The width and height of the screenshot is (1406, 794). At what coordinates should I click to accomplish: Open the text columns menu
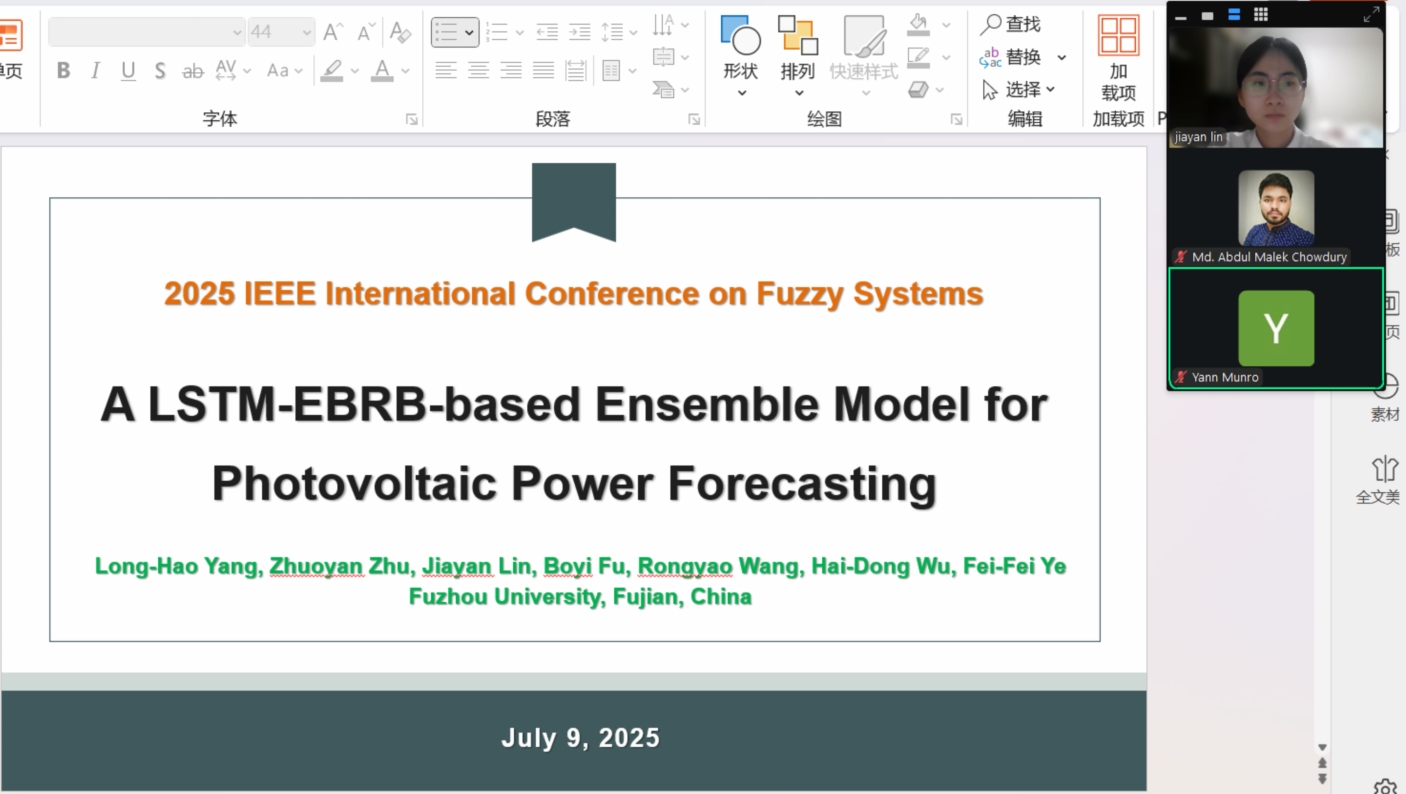[619, 70]
